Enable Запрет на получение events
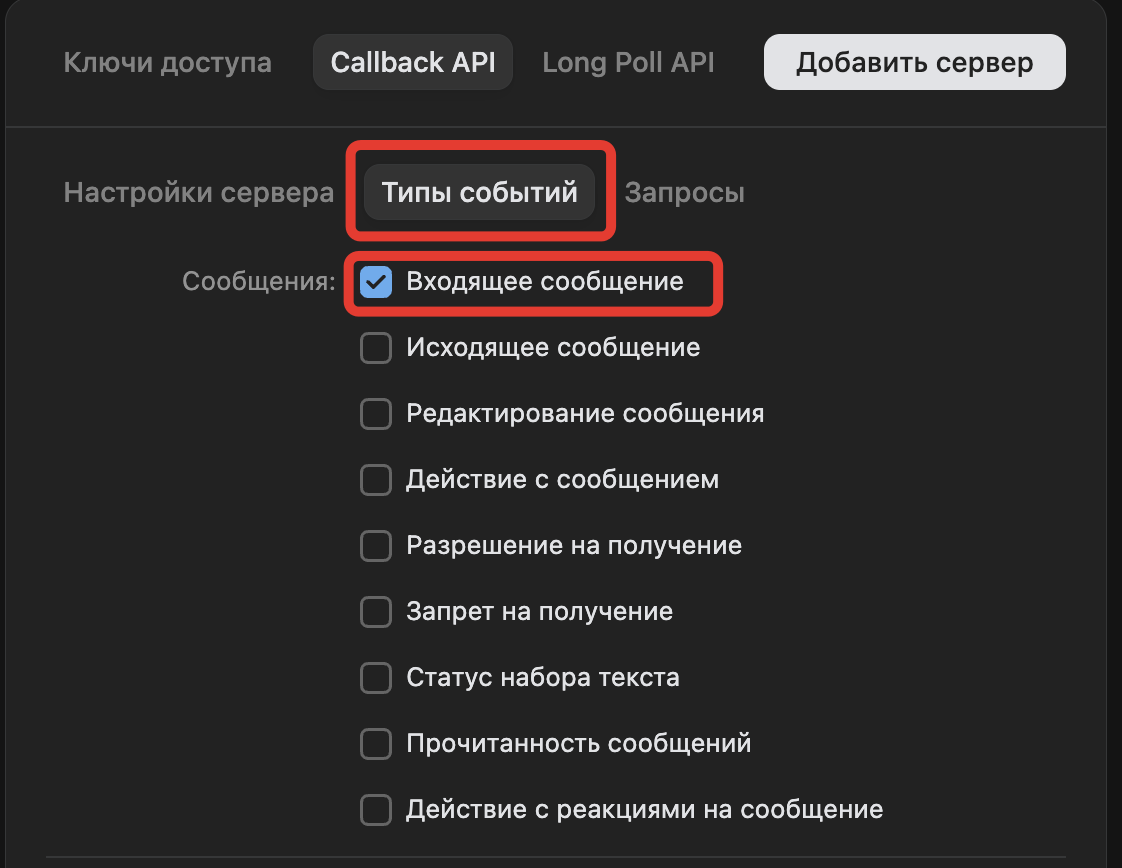Viewport: 1122px width, 868px height. click(x=375, y=611)
